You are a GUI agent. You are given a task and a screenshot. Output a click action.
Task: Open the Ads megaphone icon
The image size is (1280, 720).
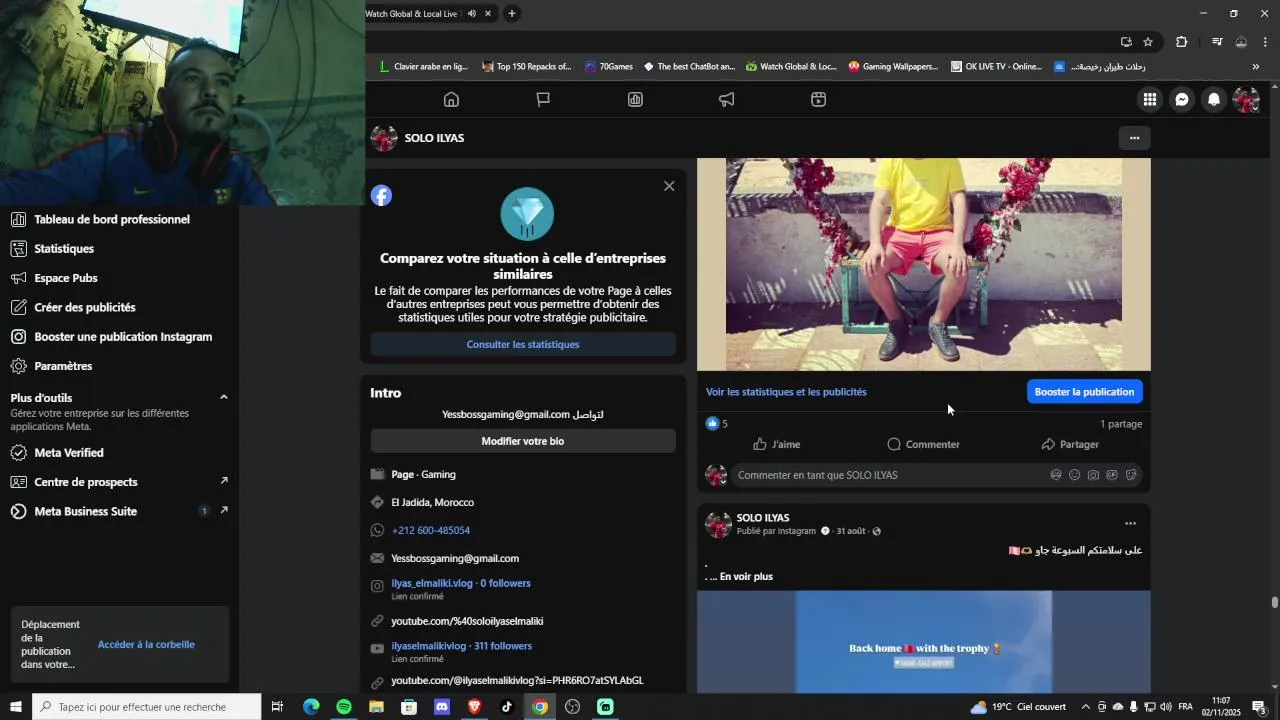[x=727, y=100]
